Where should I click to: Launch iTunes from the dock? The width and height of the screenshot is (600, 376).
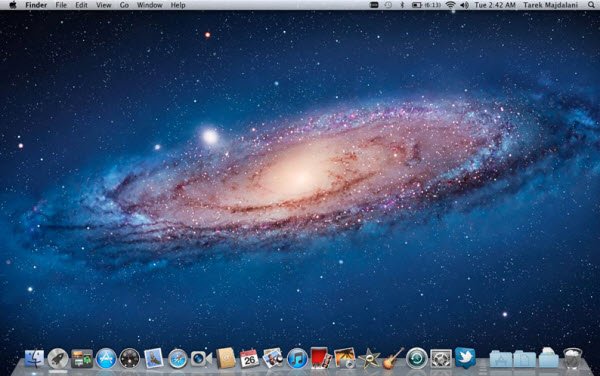coord(297,359)
